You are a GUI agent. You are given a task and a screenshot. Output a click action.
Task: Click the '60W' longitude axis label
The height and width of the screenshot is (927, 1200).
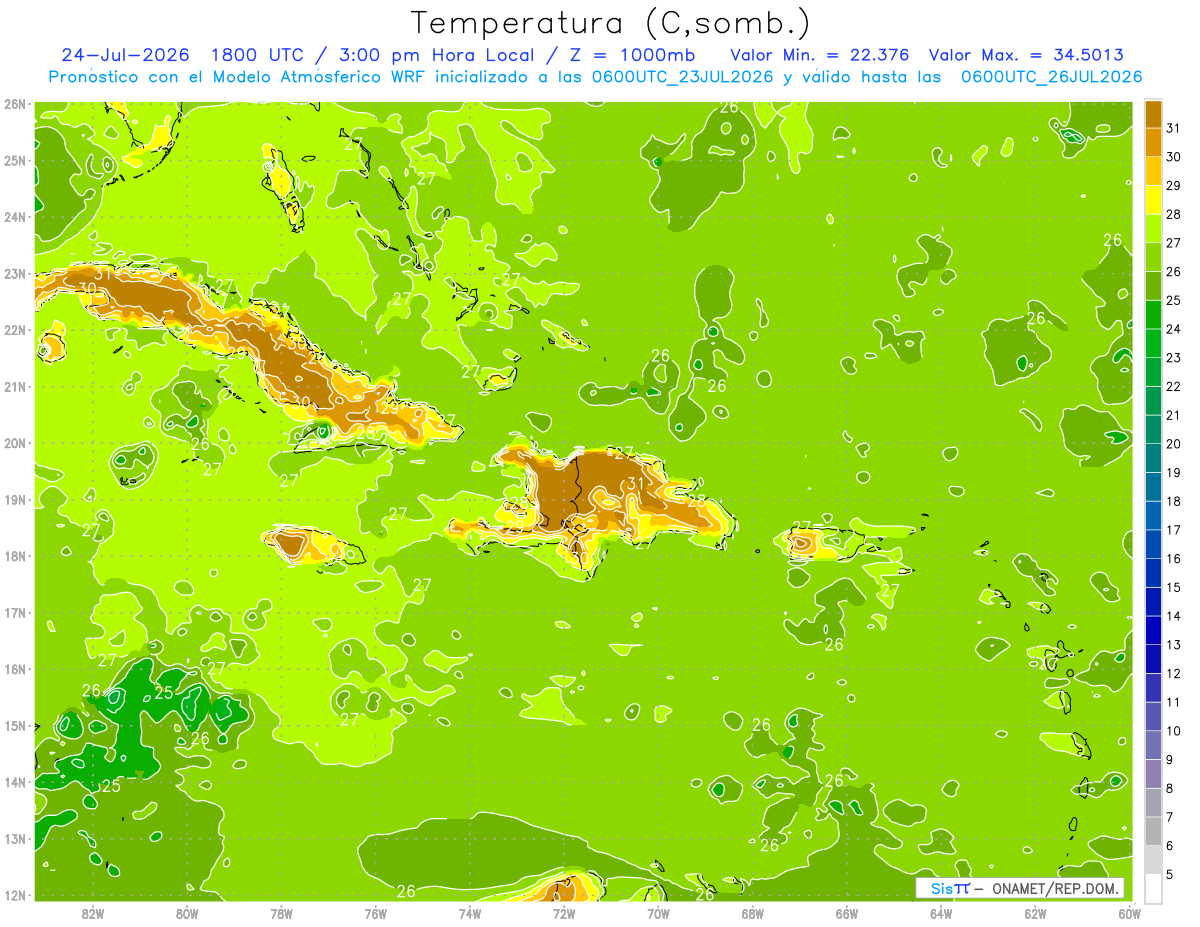pos(1129,914)
